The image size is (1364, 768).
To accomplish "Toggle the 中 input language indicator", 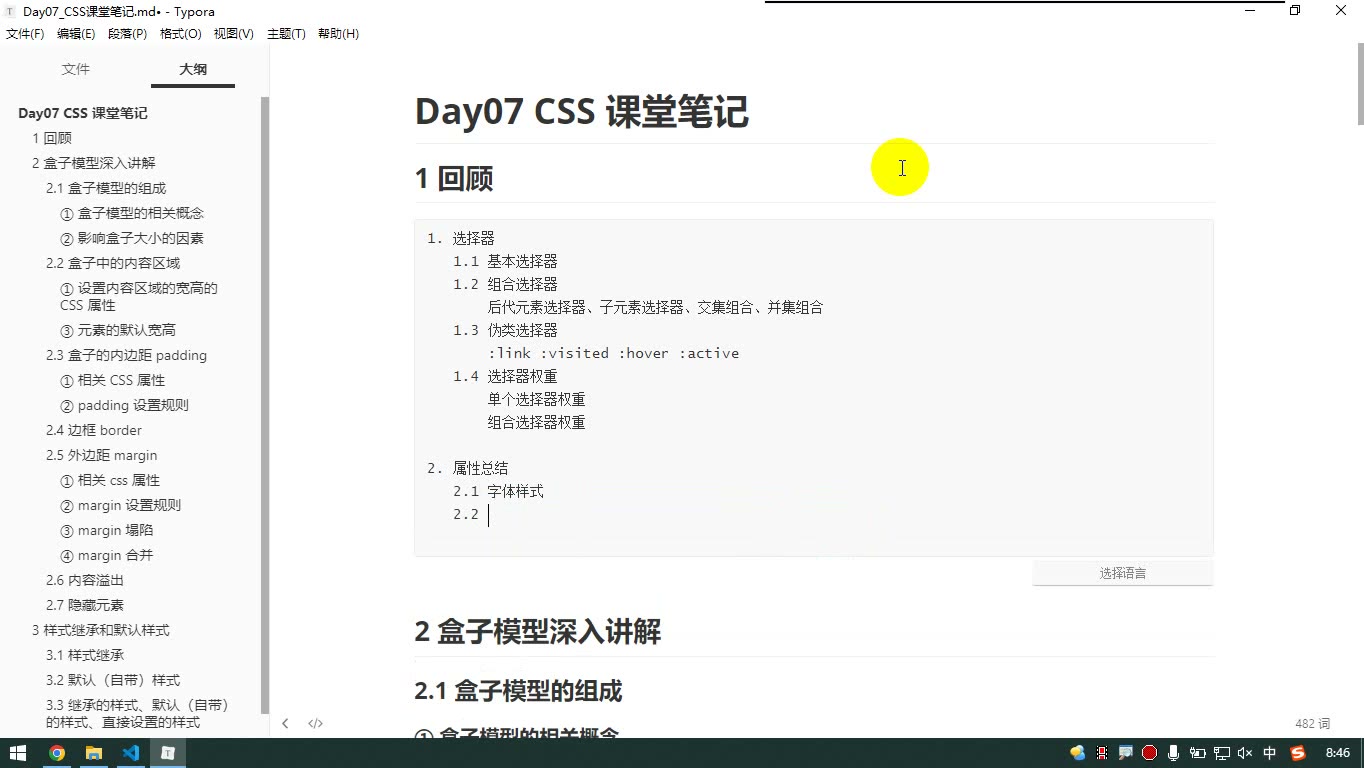I will pyautogui.click(x=1270, y=753).
